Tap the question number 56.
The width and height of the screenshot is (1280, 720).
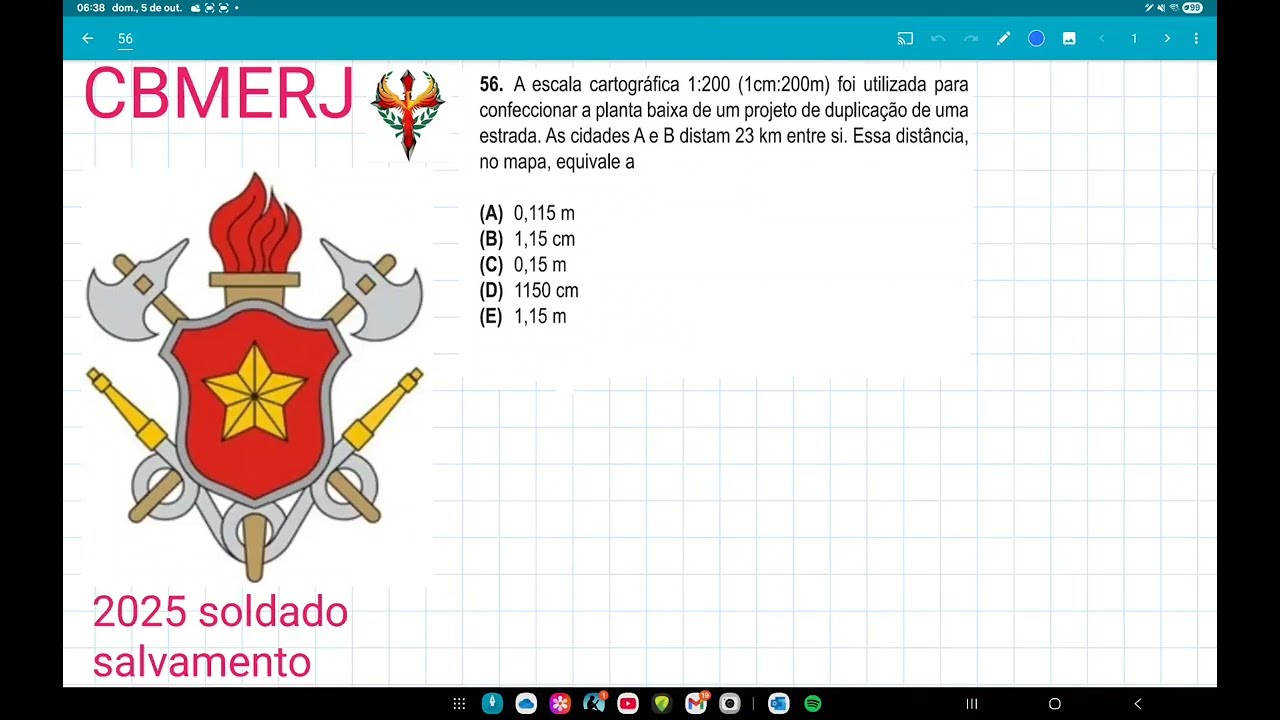tap(490, 84)
